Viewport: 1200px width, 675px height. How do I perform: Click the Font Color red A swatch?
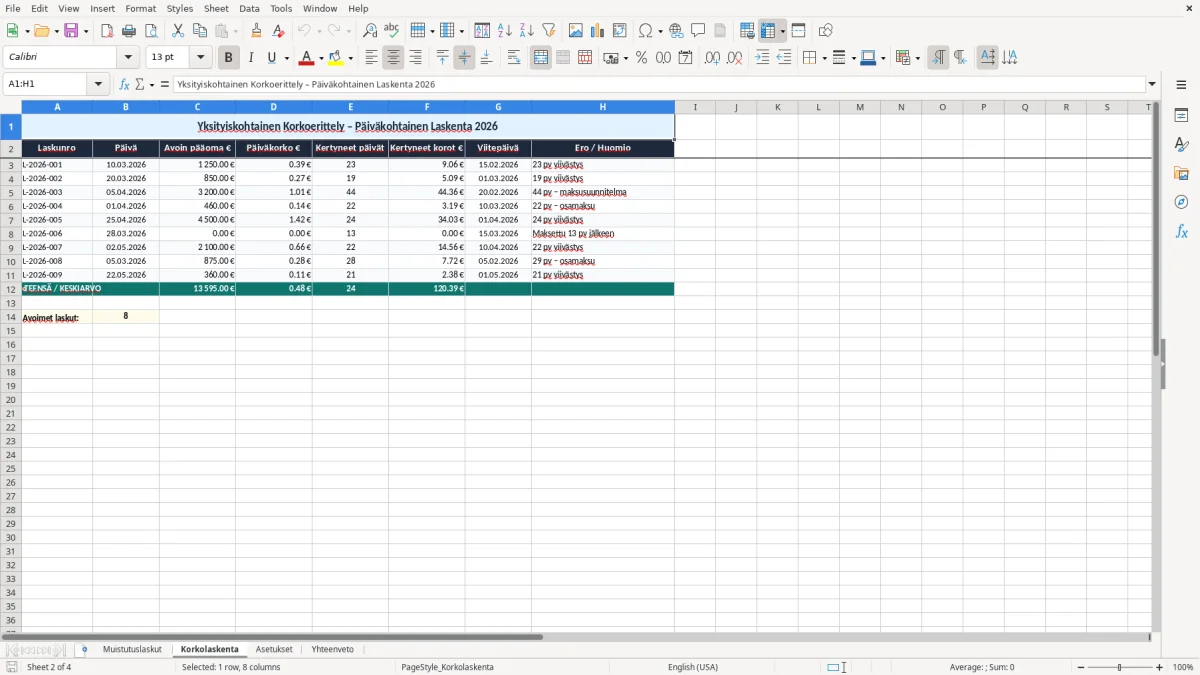tap(307, 58)
